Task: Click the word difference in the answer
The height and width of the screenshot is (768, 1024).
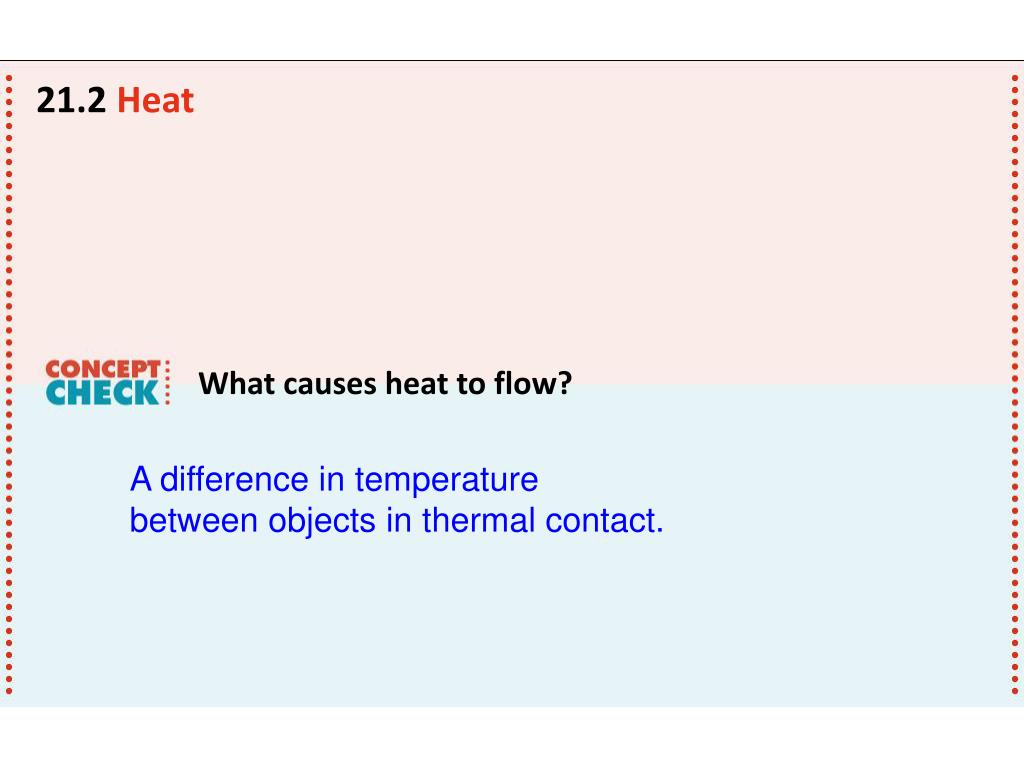Action: point(234,480)
